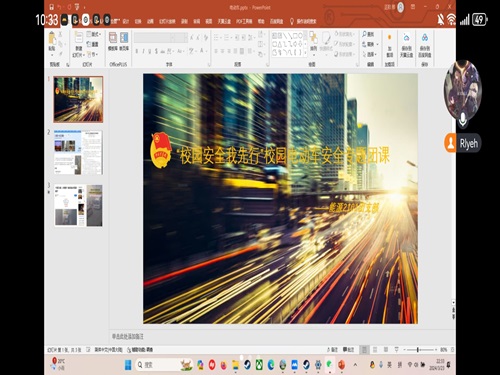Toggle the Notes pane in status bar
This screenshot has width=500, height=375.
pyautogui.click(x=332, y=350)
